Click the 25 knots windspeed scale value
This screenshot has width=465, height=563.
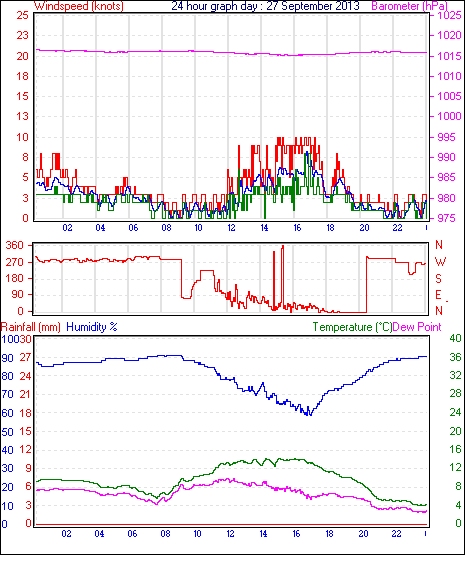pyautogui.click(x=22, y=15)
